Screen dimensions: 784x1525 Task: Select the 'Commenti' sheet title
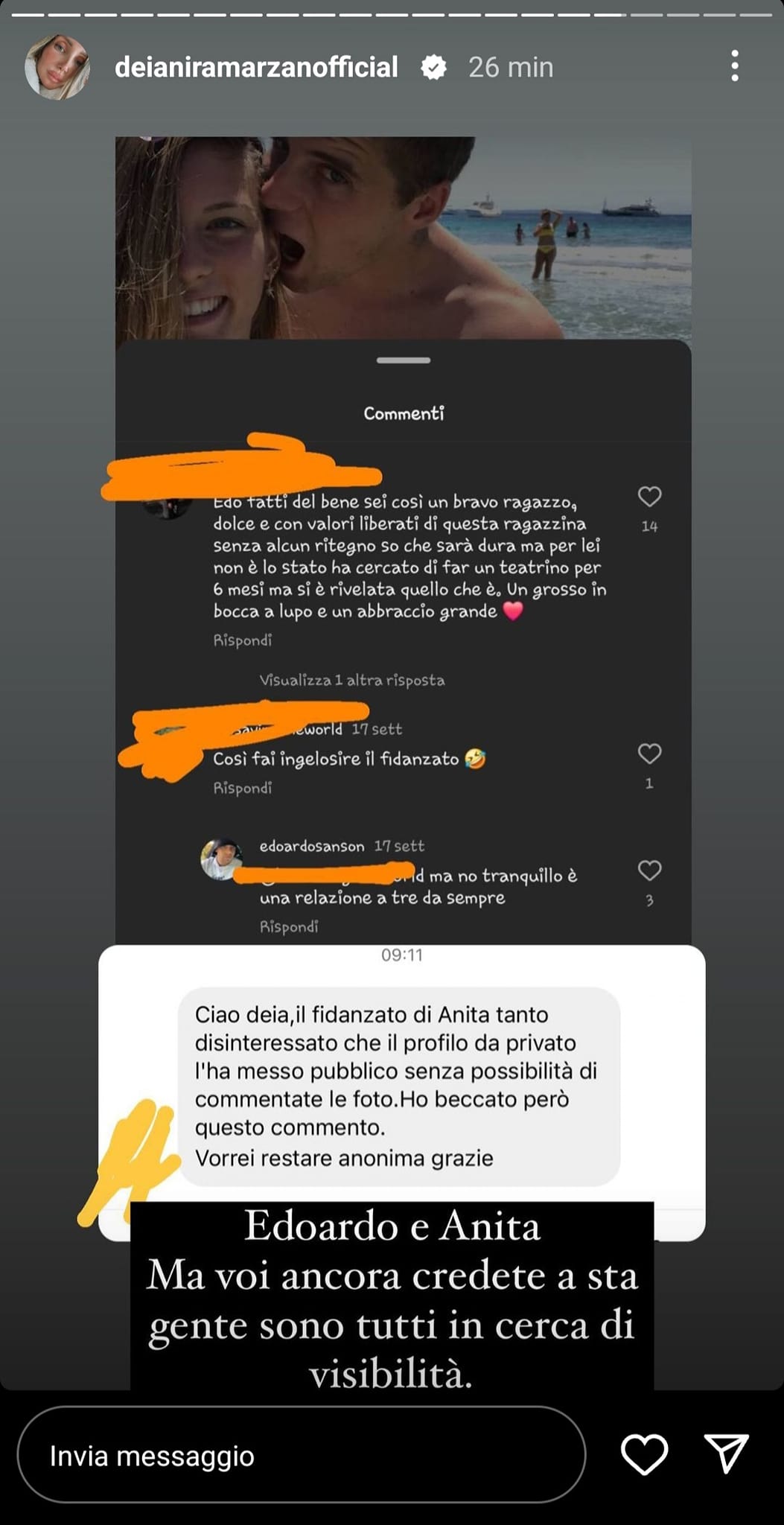pyautogui.click(x=404, y=413)
